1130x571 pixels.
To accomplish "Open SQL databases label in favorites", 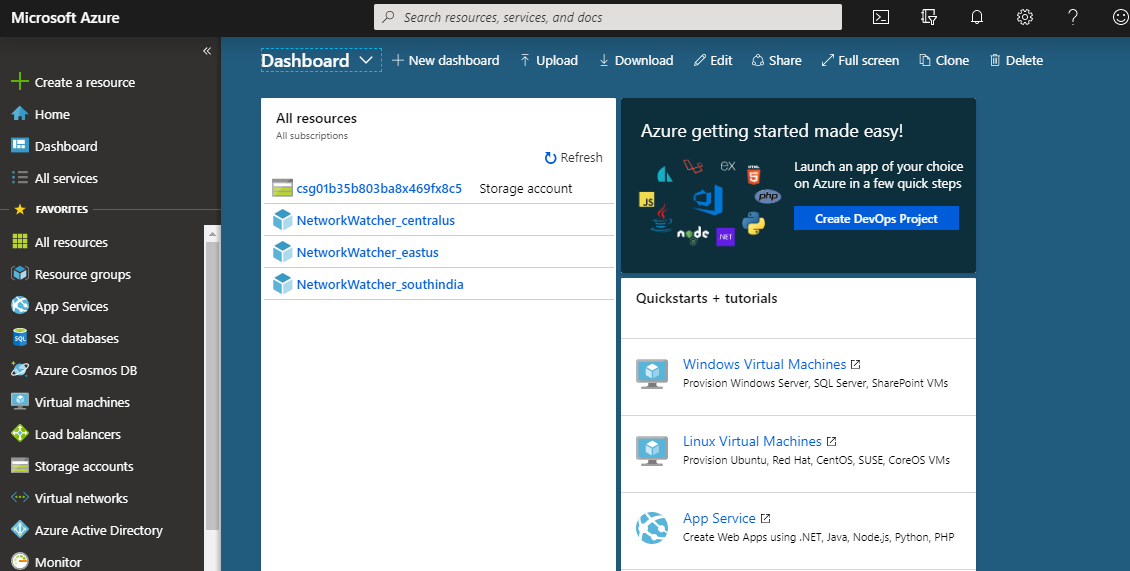I will point(76,338).
